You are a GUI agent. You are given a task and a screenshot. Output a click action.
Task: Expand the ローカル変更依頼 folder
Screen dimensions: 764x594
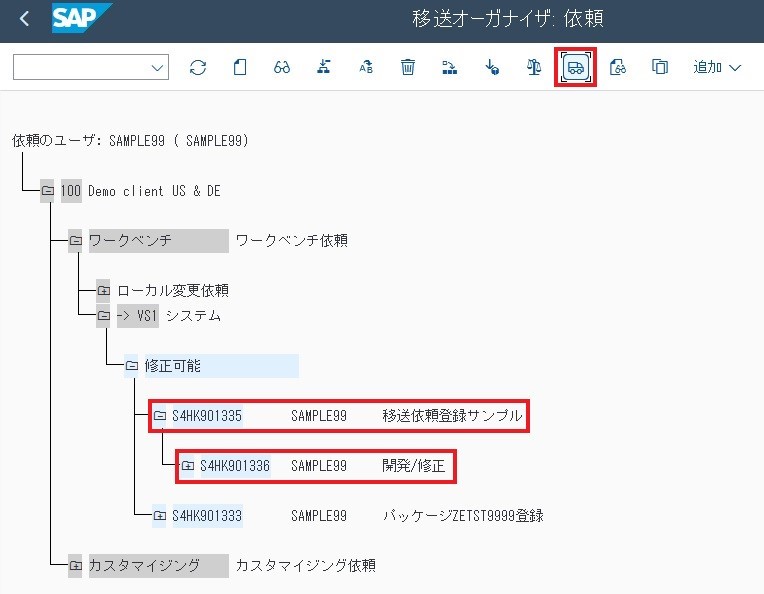(103, 291)
